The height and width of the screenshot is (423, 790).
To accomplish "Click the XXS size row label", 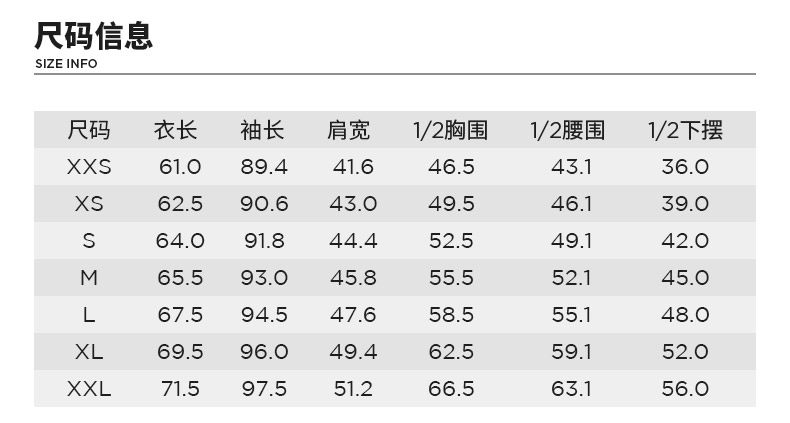I will pyautogui.click(x=89, y=167).
